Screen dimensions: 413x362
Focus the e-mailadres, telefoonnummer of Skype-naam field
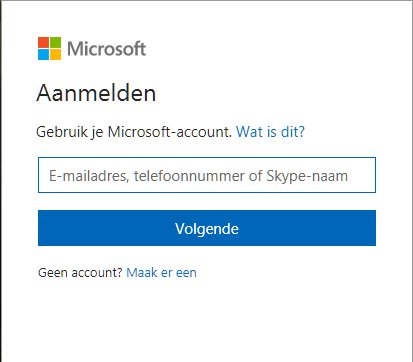(207, 175)
